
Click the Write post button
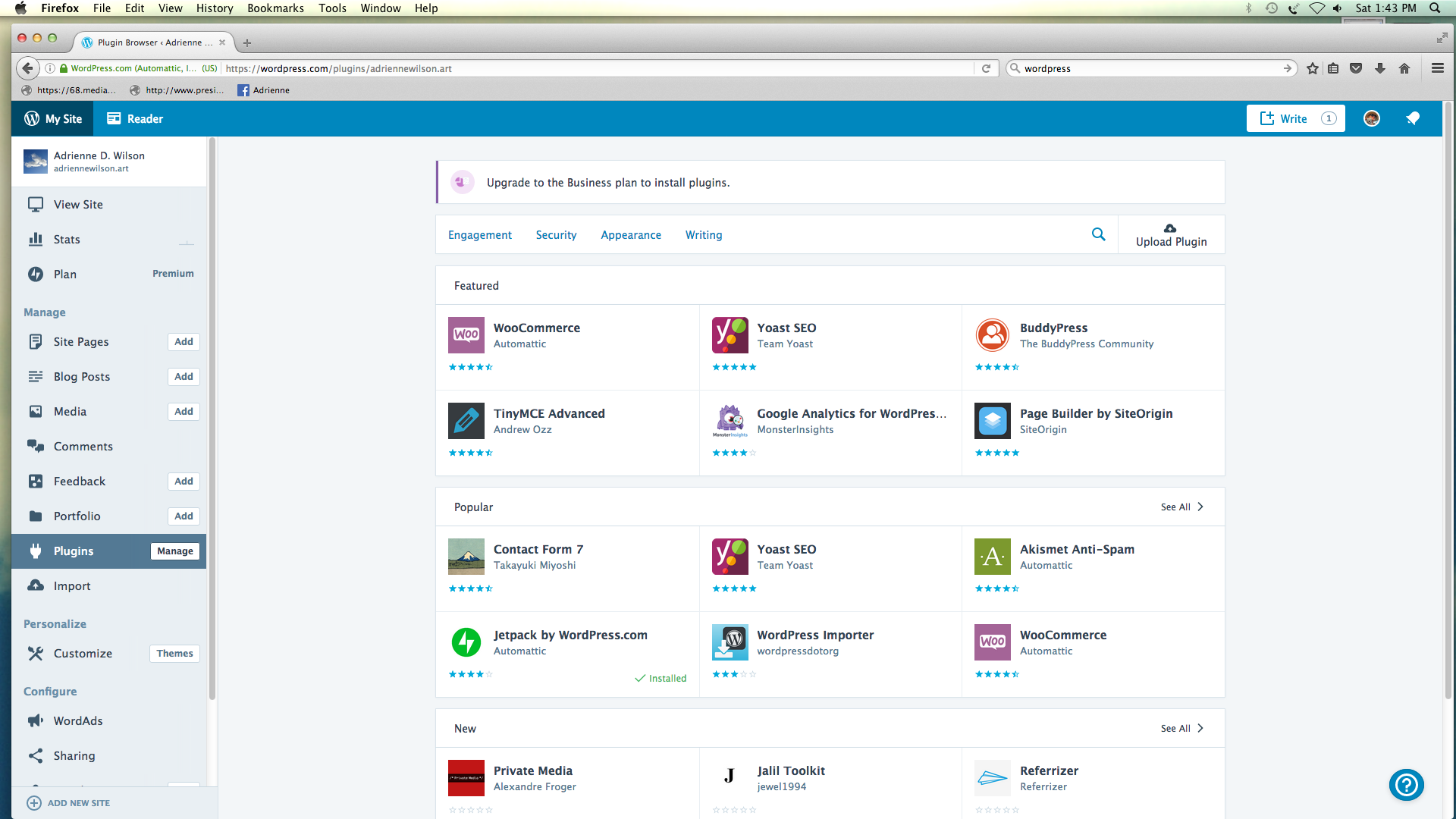click(x=1294, y=118)
